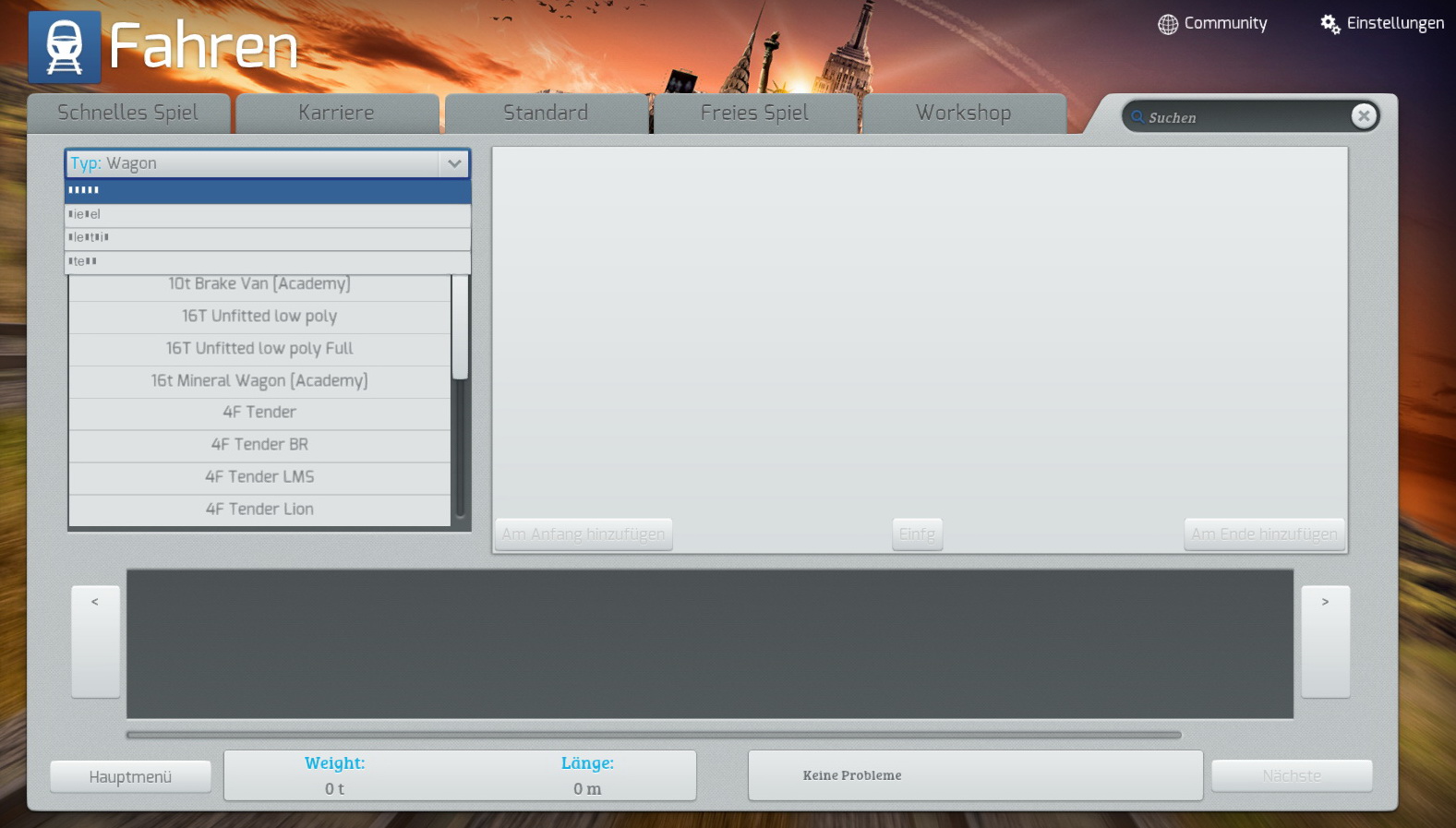The image size is (1456, 828).
Task: Switch to the Schnelles Spiel tab
Action: (128, 114)
